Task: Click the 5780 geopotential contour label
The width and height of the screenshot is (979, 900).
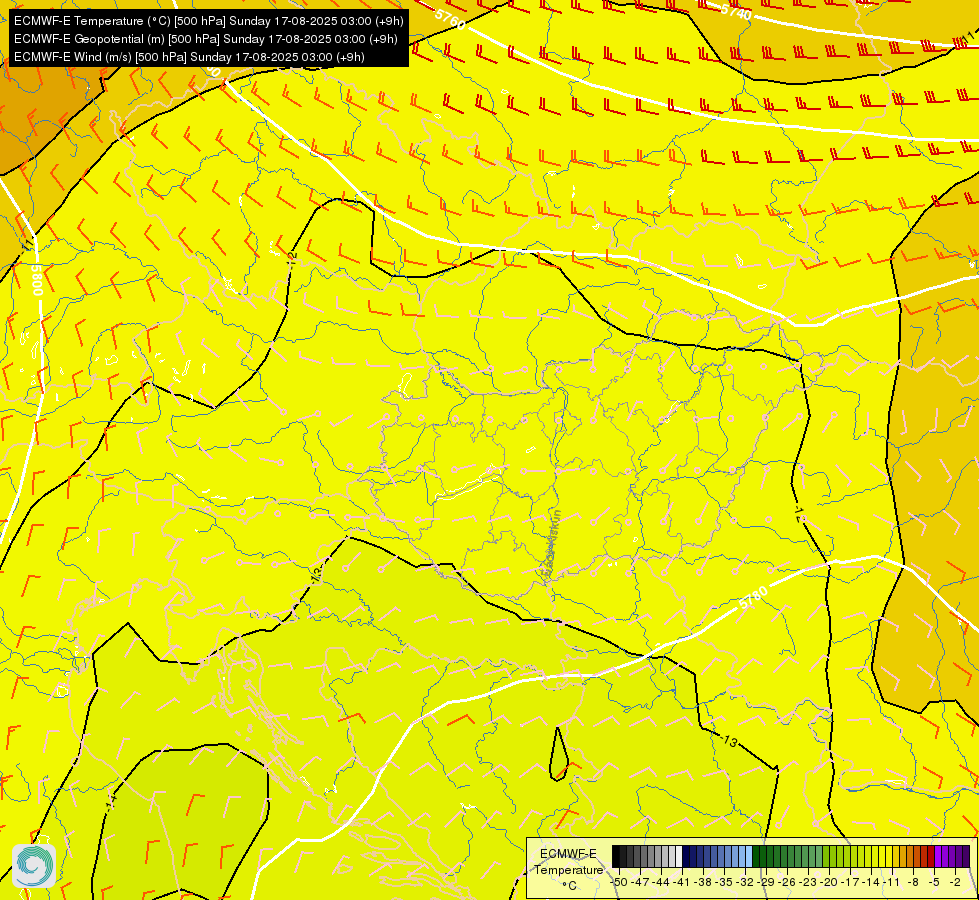Action: pyautogui.click(x=753, y=599)
